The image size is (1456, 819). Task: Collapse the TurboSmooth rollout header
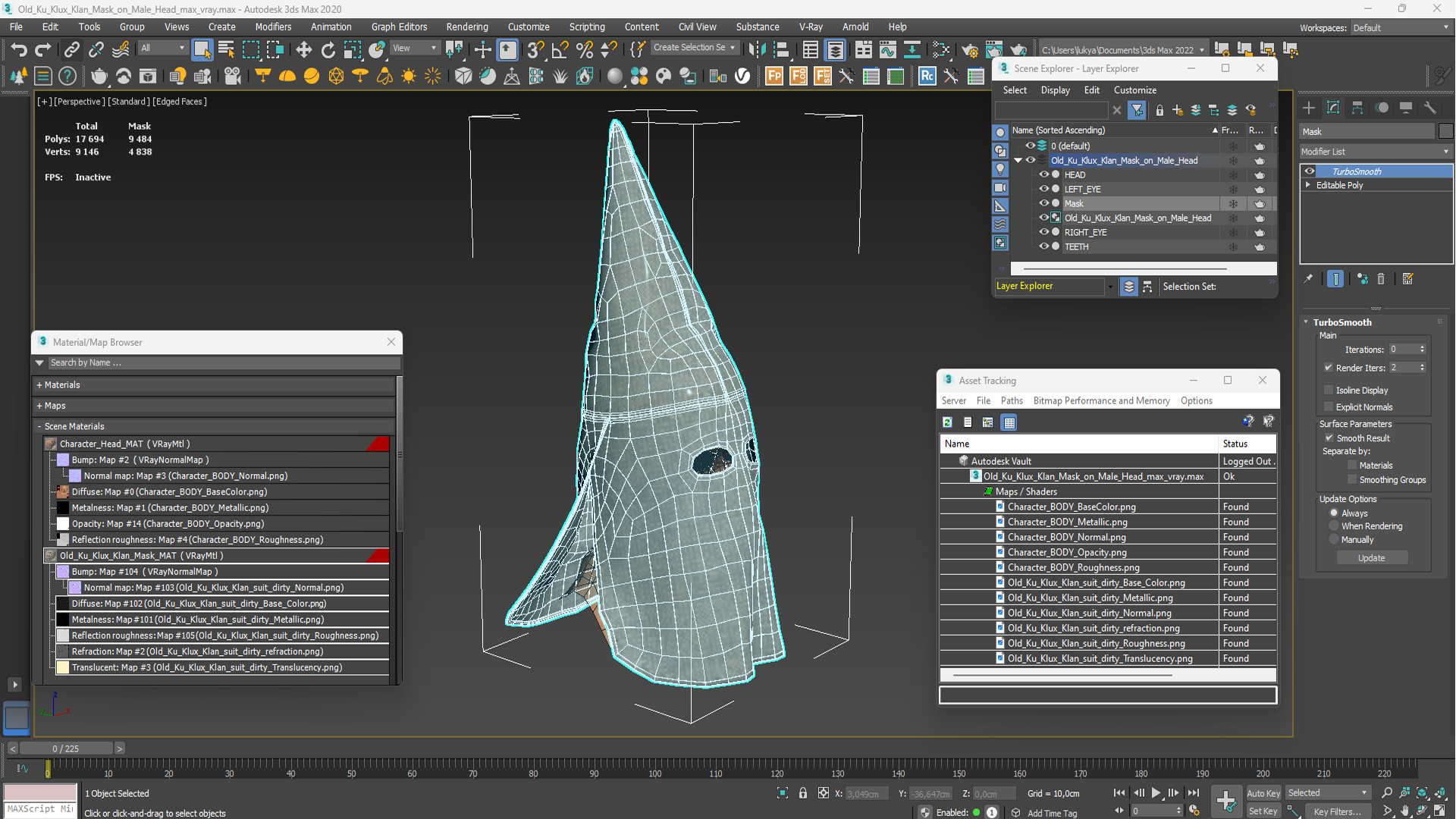coord(1341,322)
